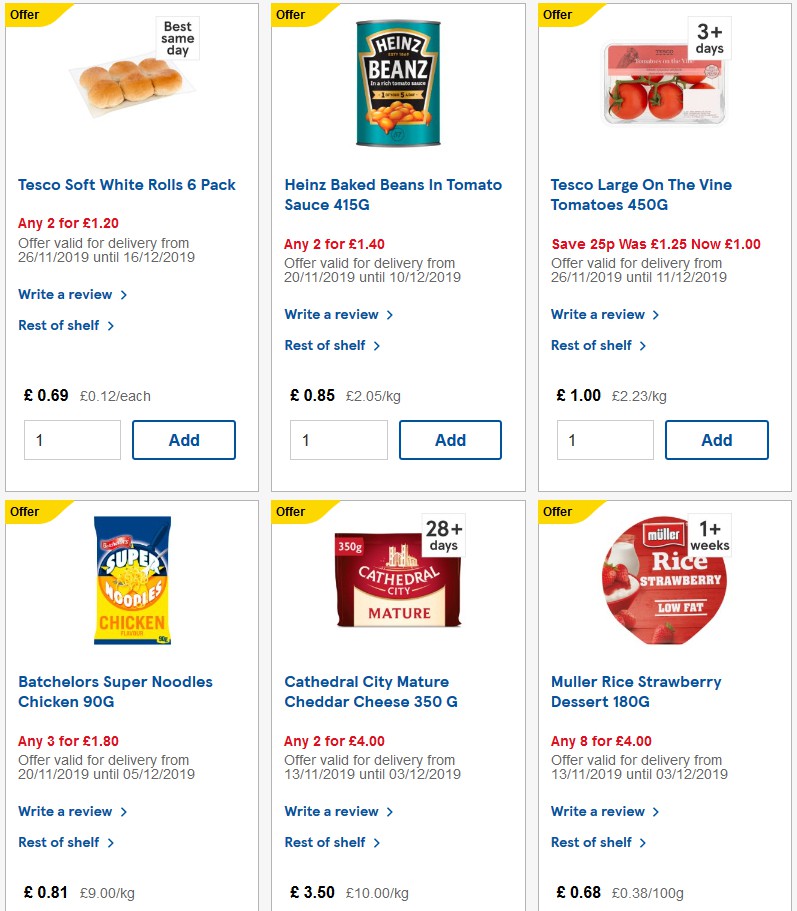The image size is (797, 911).
Task: Click quantity field for vine tomatoes
Action: (605, 439)
